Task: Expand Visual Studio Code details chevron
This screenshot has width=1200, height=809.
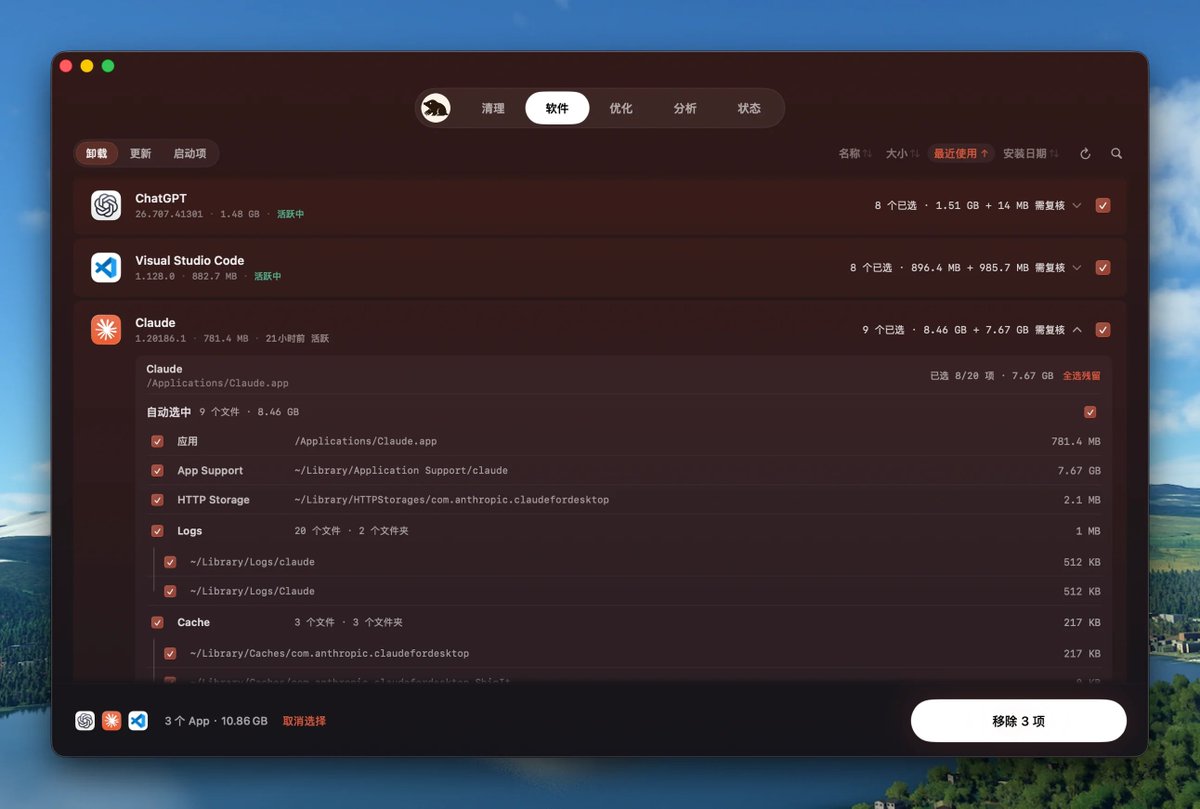Action: (x=1077, y=268)
